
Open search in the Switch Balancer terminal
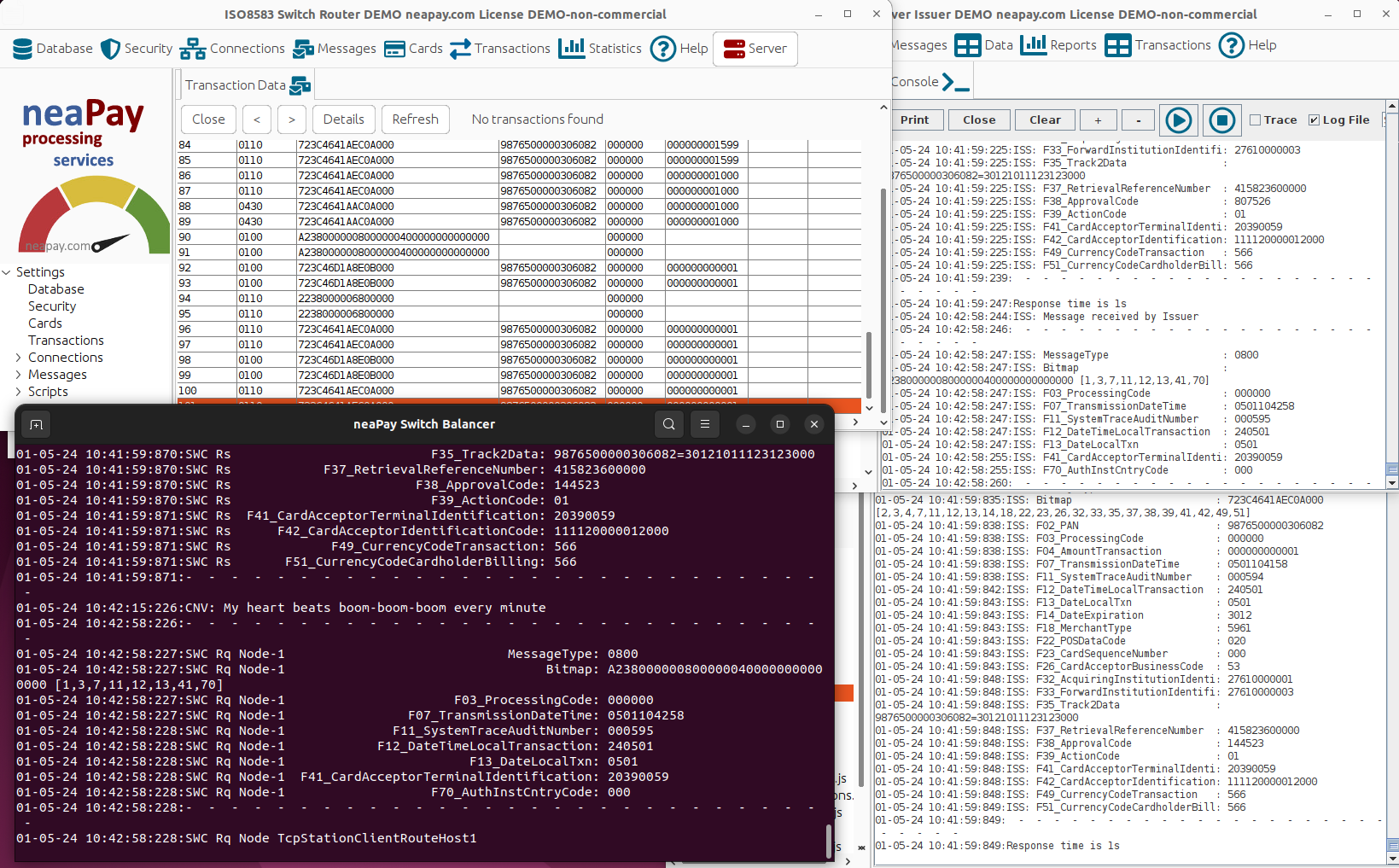tap(669, 424)
